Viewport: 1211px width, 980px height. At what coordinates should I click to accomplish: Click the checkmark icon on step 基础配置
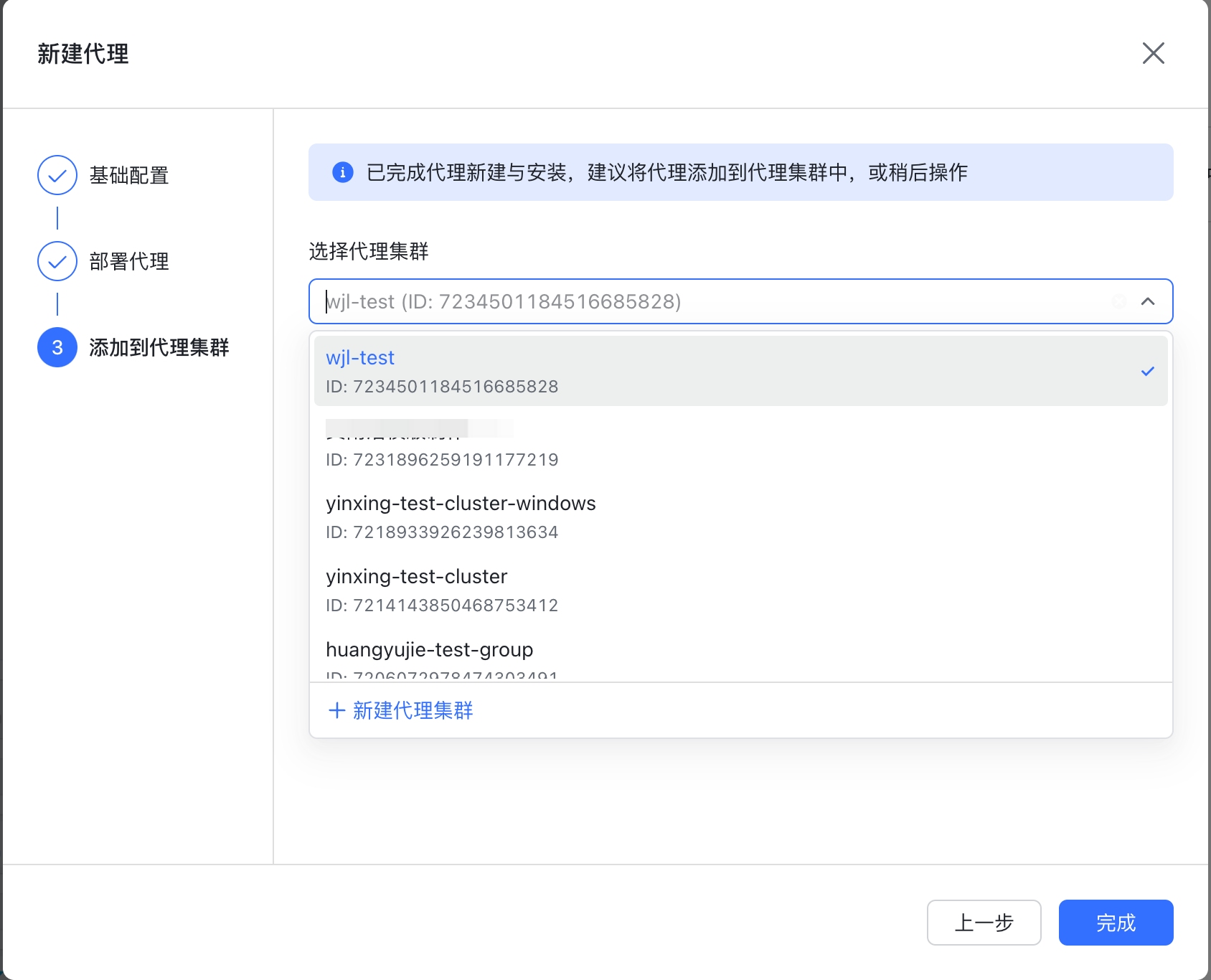pos(57,175)
